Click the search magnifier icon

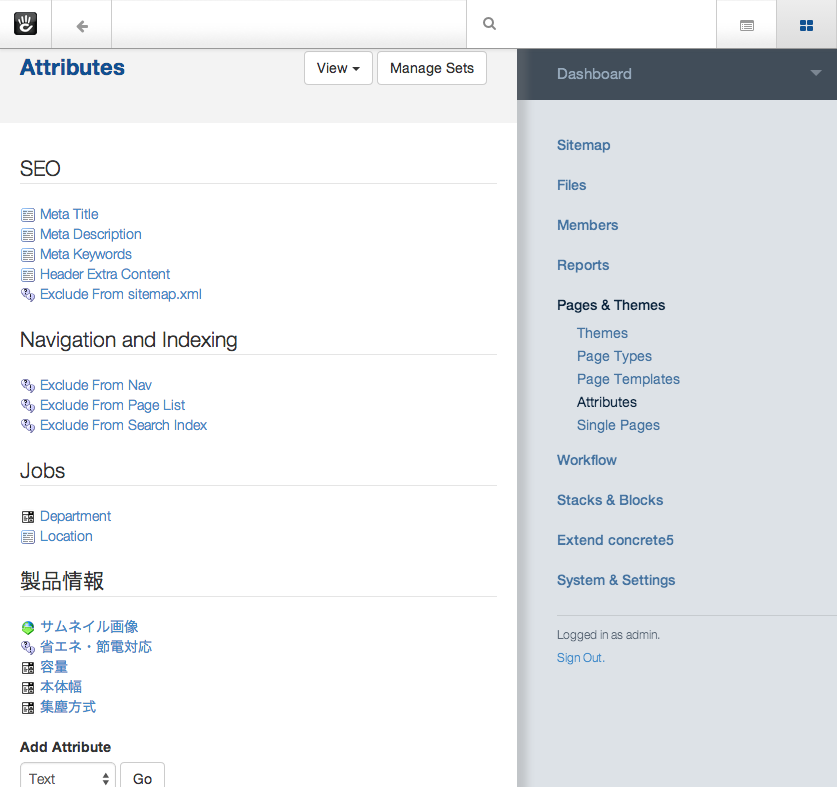pyautogui.click(x=489, y=25)
